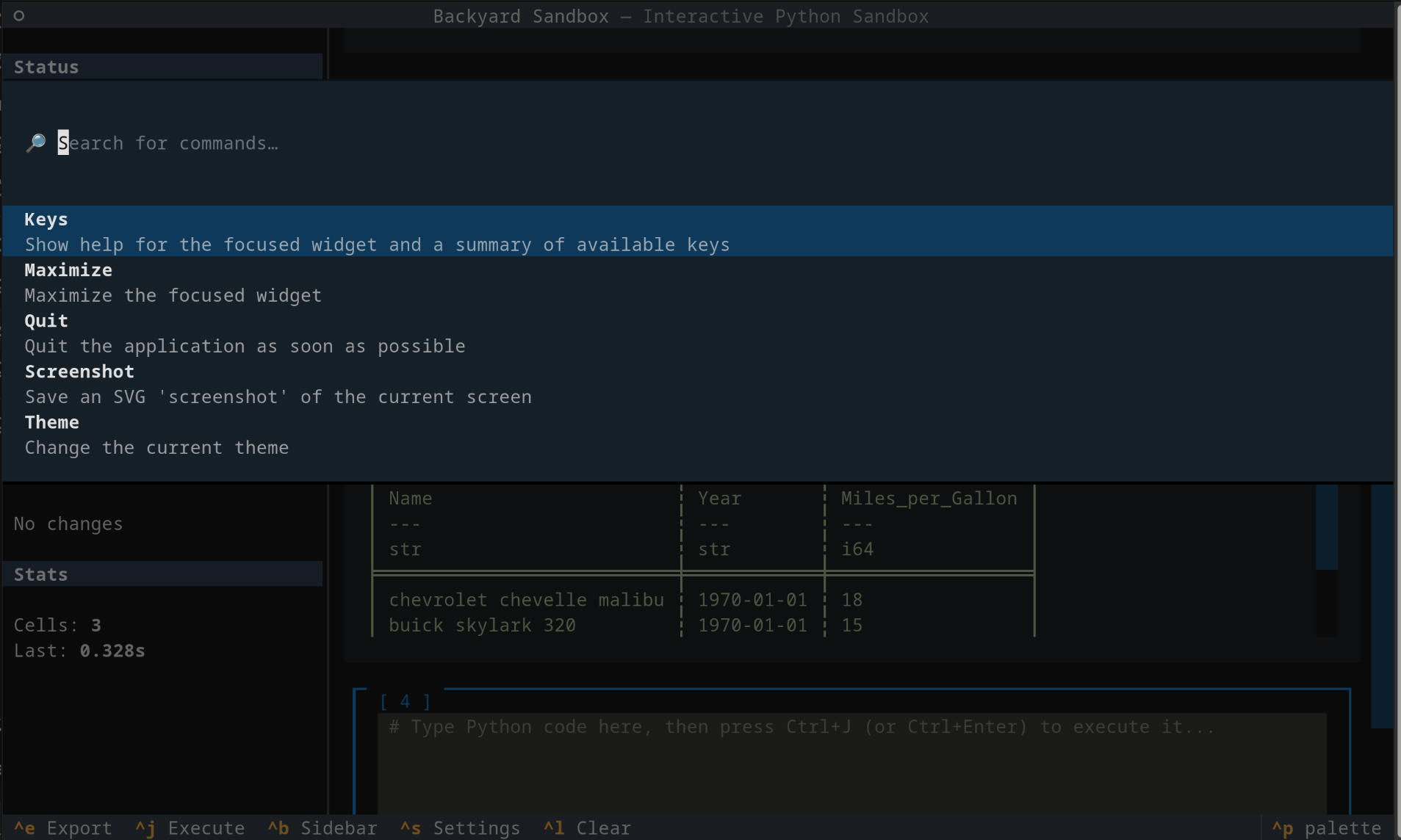Focus the 'Search for commands…' input
The image size is (1401, 840).
[698, 143]
